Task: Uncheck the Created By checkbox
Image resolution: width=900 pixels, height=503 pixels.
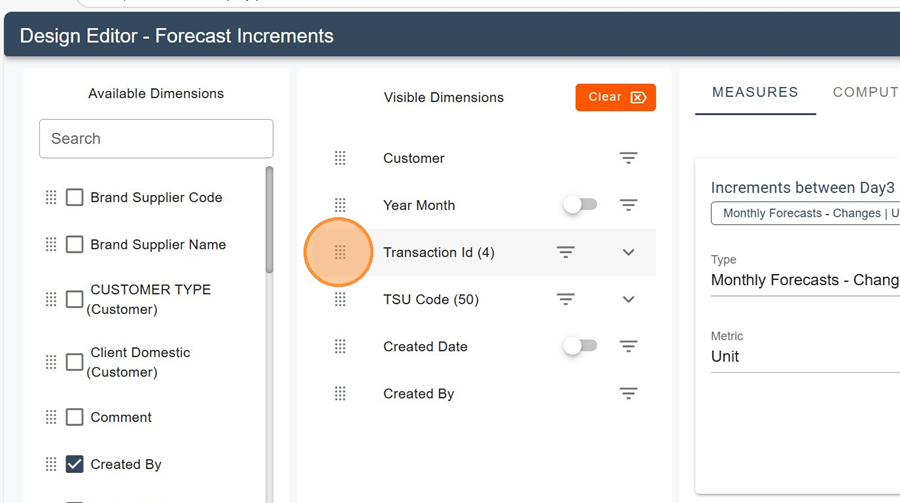Action: (x=74, y=464)
